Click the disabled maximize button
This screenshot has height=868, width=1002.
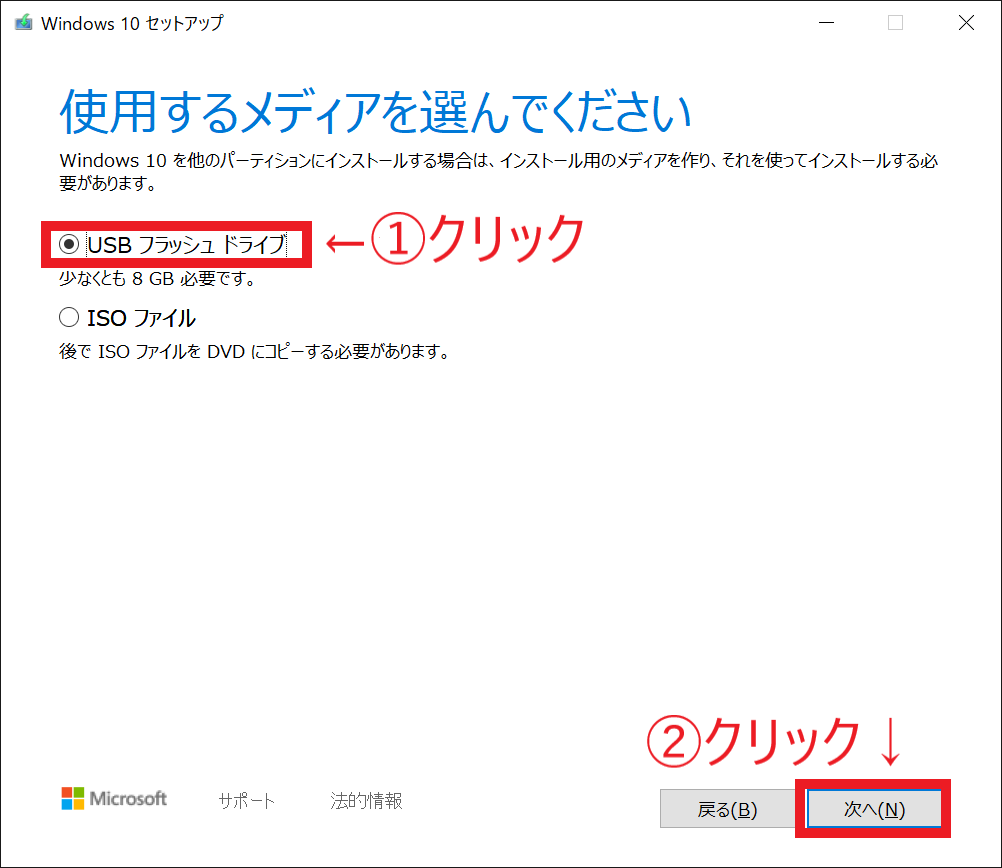(x=895, y=23)
